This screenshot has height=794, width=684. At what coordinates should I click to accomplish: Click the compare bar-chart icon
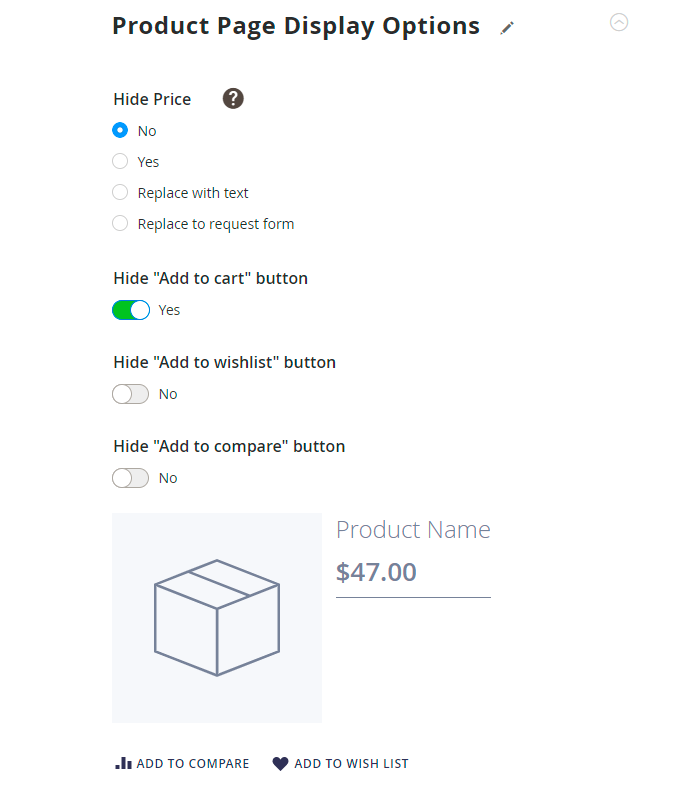click(123, 763)
